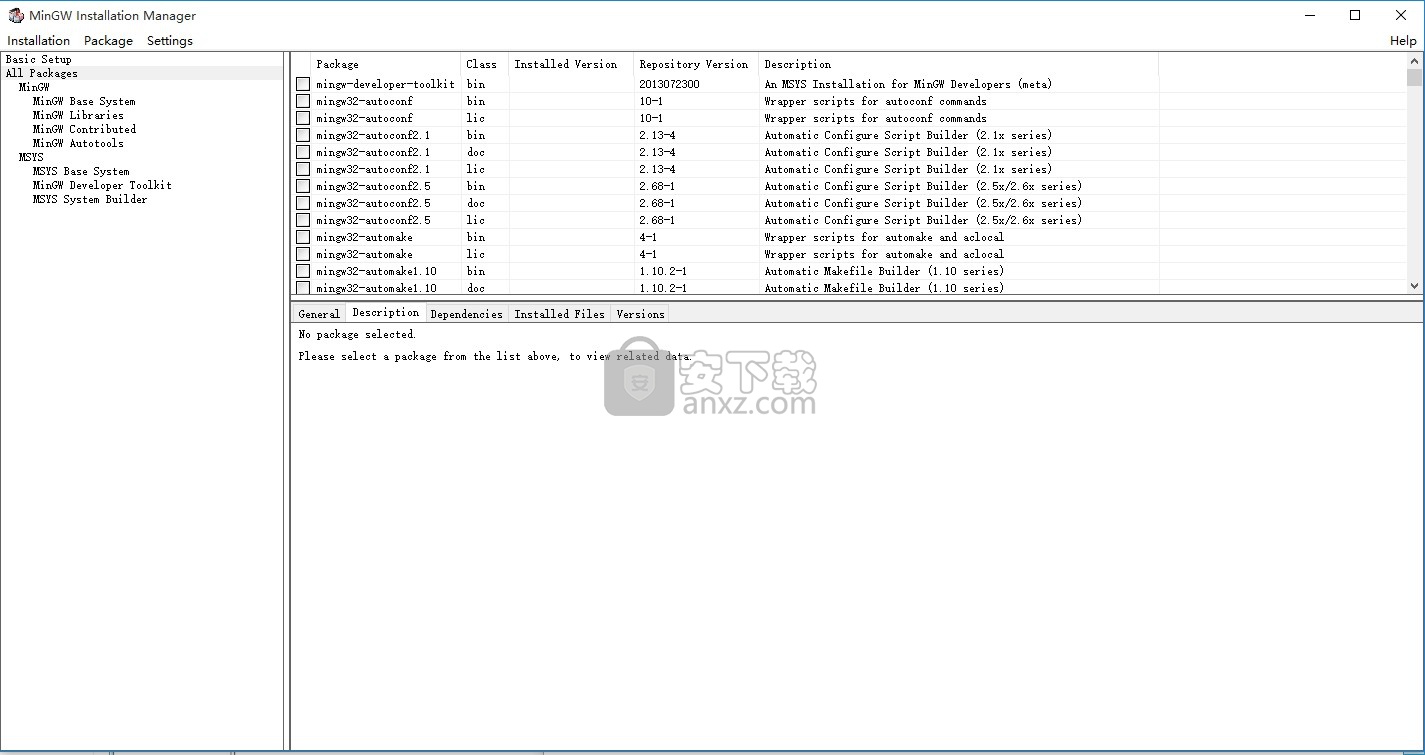This screenshot has height=755, width=1425.
Task: Click 'No package selected.' message
Action: click(357, 334)
